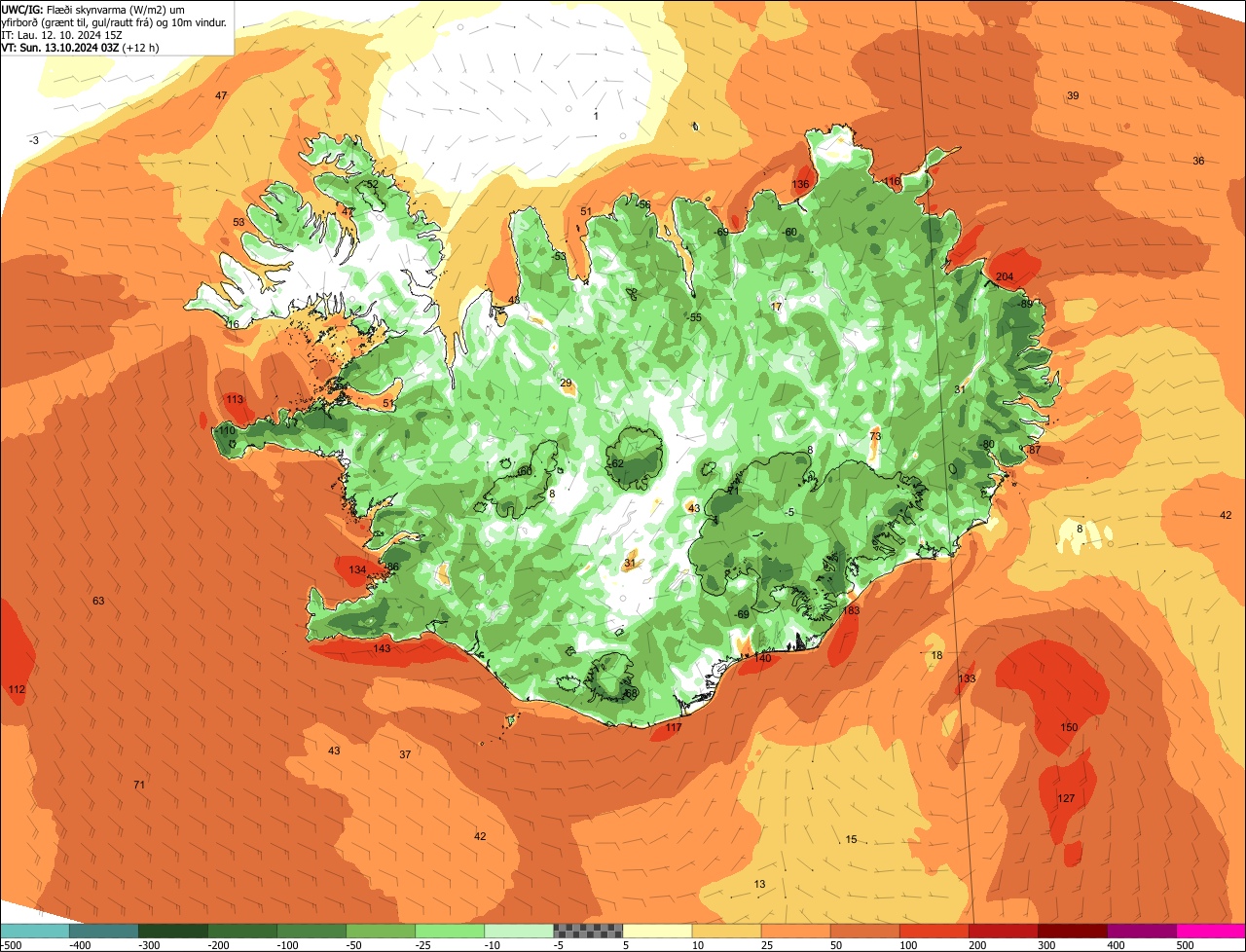Click the '-3' value at the upper-left edge
The height and width of the screenshot is (952, 1246).
[34, 140]
